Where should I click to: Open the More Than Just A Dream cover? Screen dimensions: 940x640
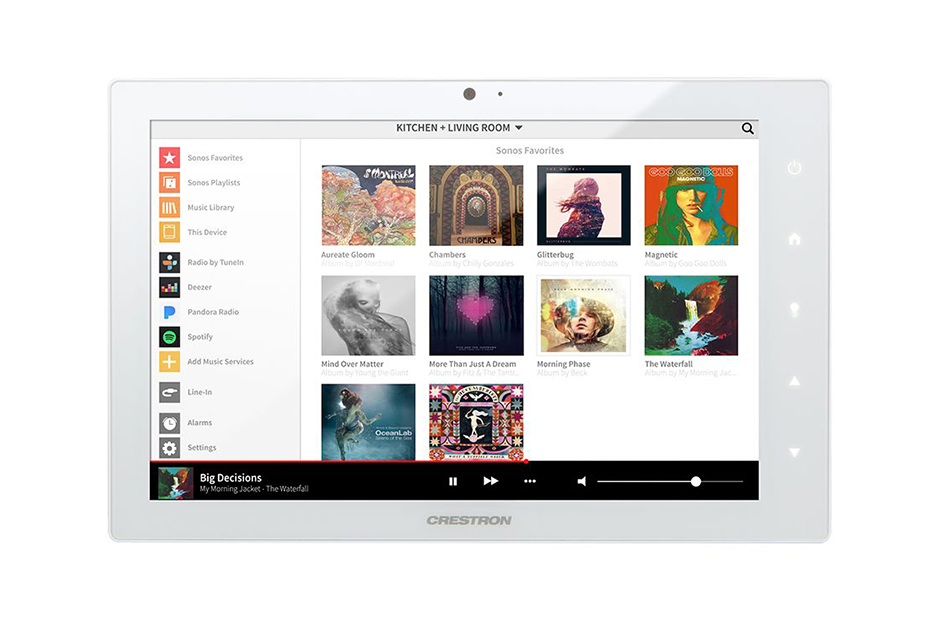click(x=476, y=315)
